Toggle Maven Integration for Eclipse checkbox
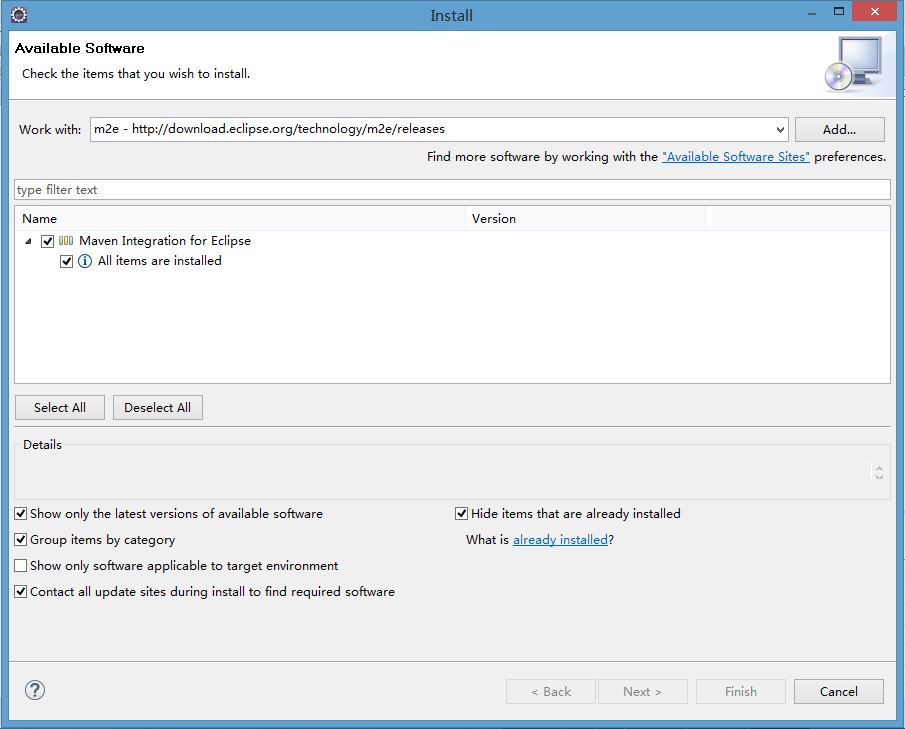Viewport: 905px width, 729px height. pyautogui.click(x=47, y=241)
